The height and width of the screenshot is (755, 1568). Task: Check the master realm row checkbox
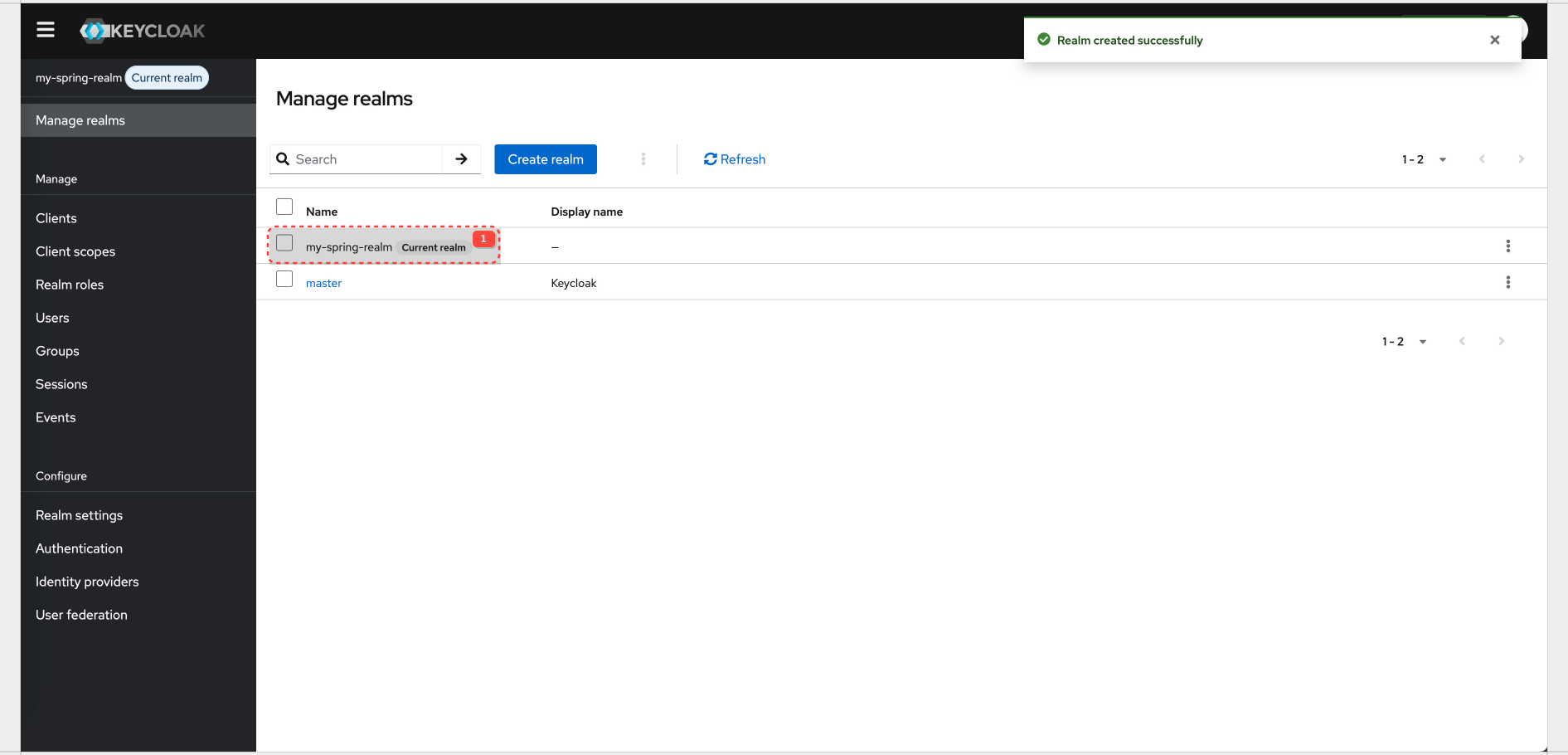[x=284, y=279]
